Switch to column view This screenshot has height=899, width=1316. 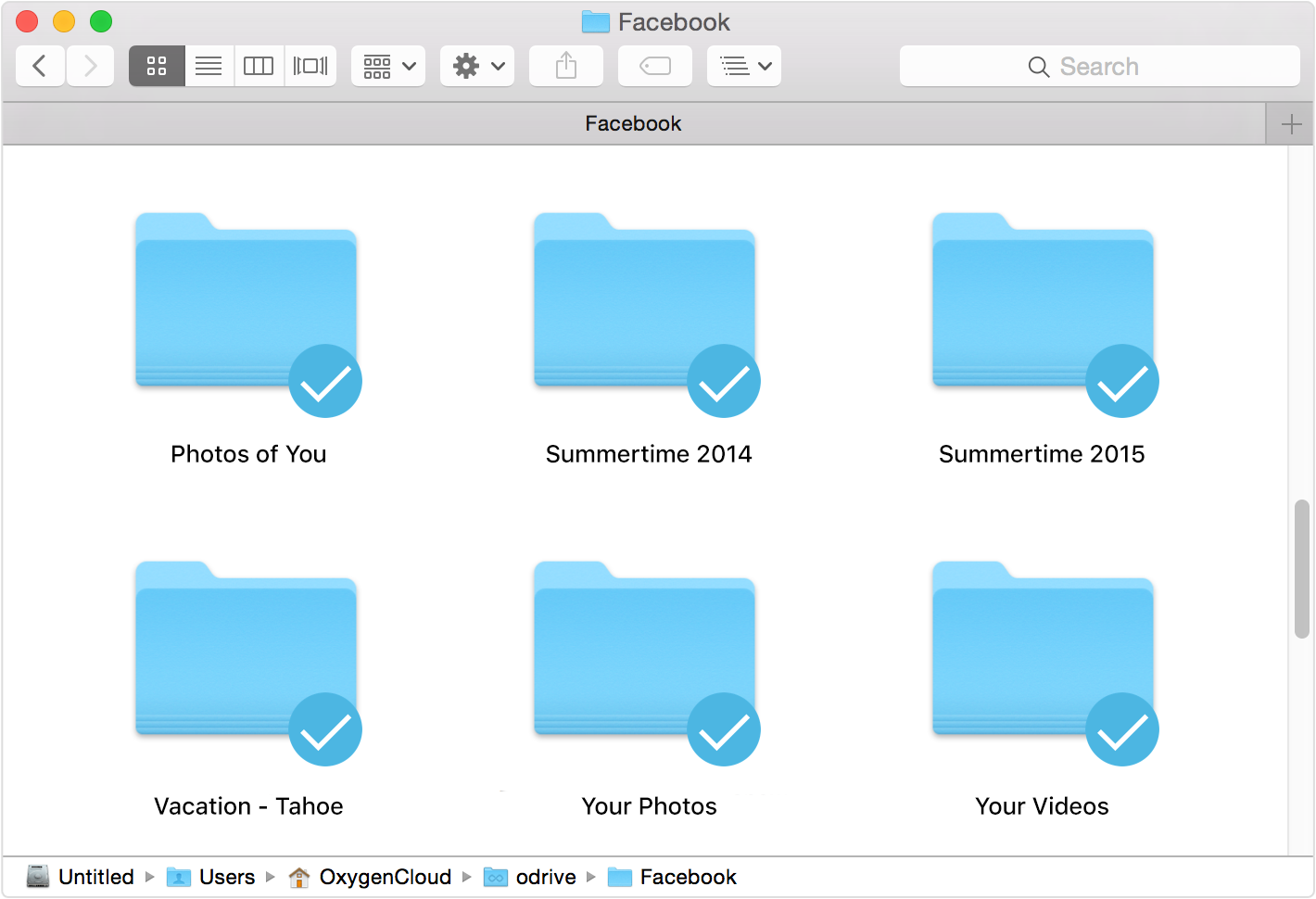[x=259, y=65]
